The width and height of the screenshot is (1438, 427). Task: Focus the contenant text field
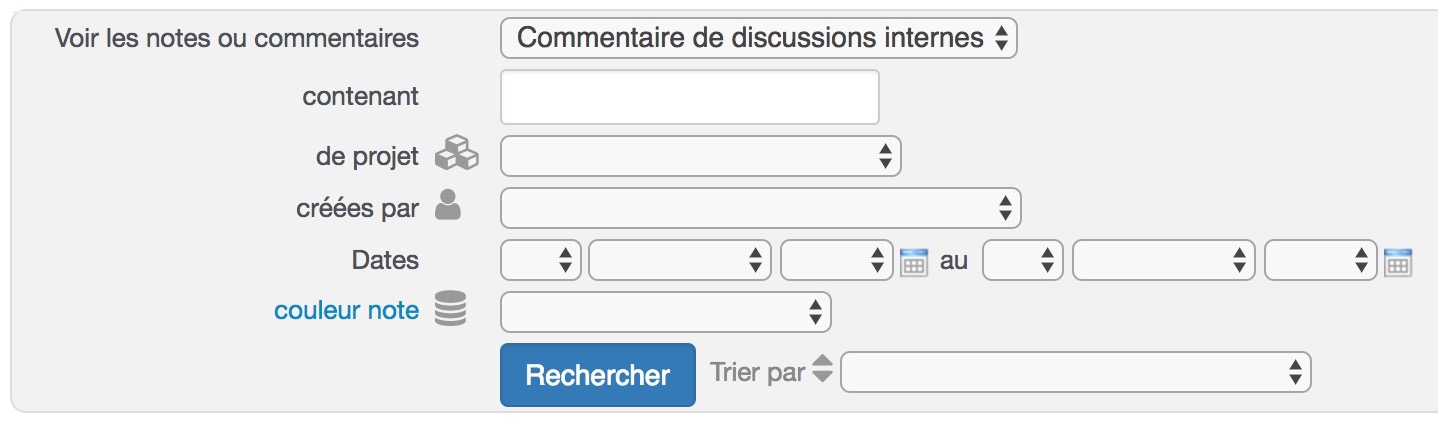pyautogui.click(x=690, y=97)
